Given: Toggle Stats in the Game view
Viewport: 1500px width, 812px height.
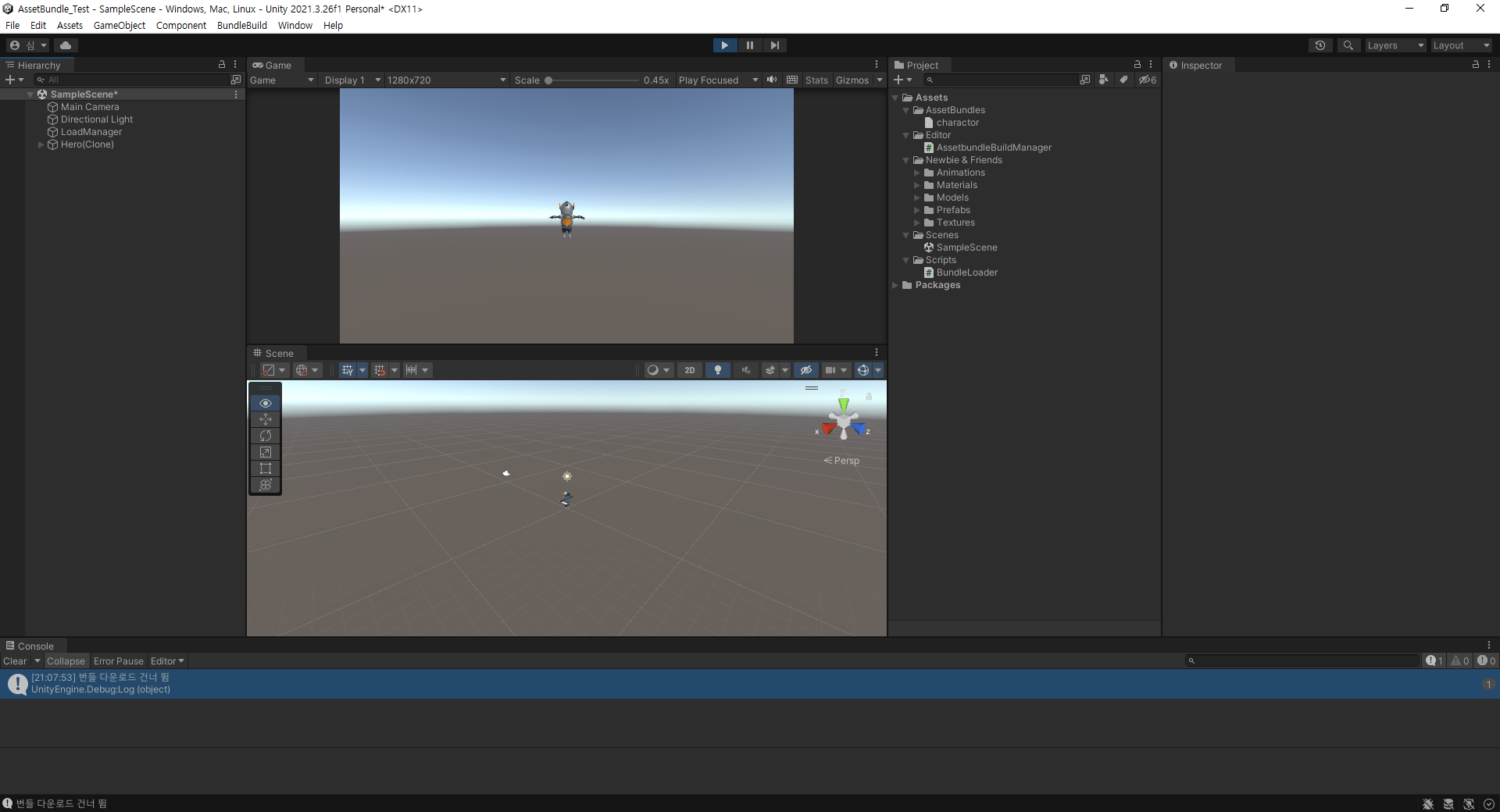Looking at the screenshot, I should click(816, 80).
